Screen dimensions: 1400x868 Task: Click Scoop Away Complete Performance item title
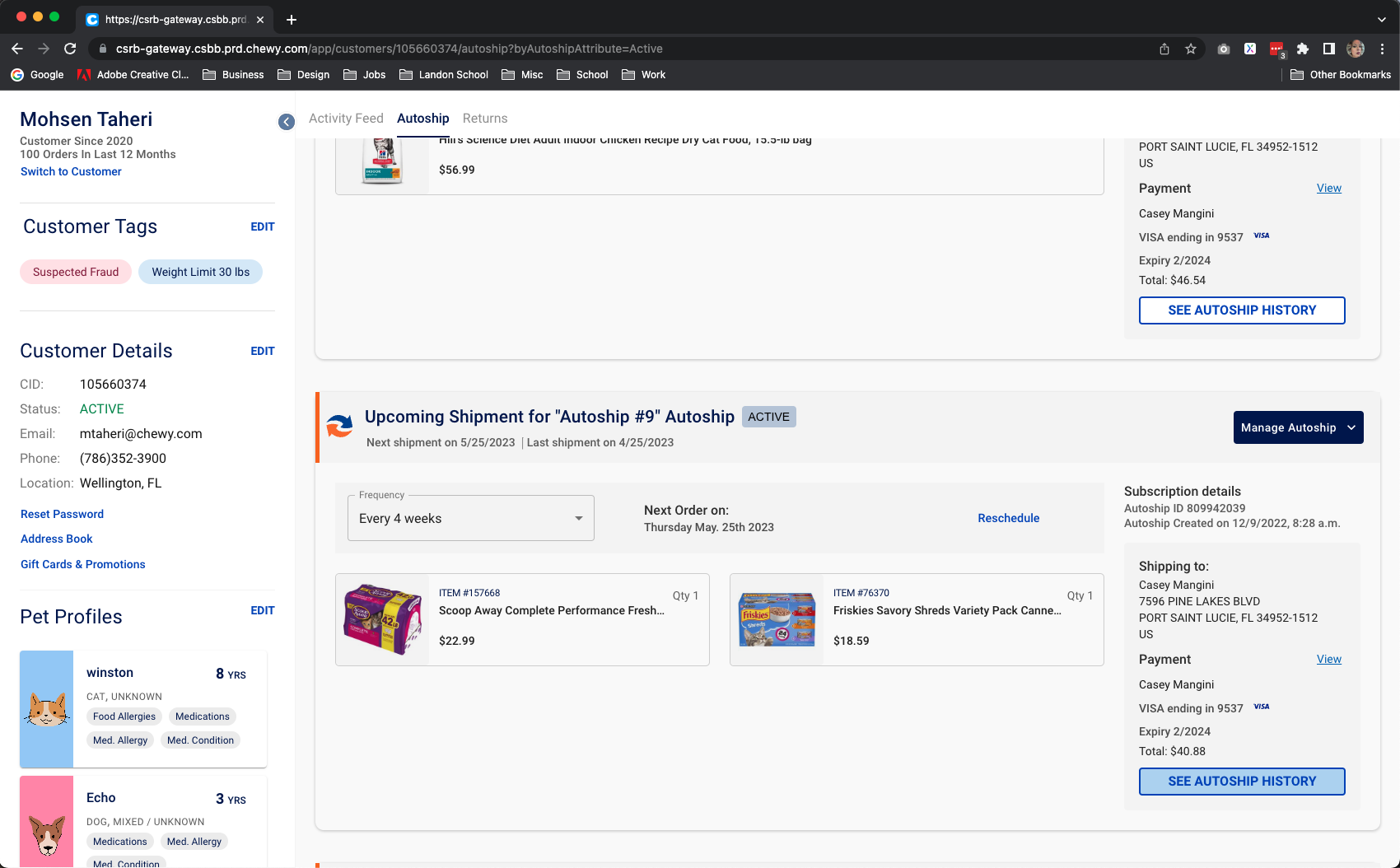(x=552, y=610)
